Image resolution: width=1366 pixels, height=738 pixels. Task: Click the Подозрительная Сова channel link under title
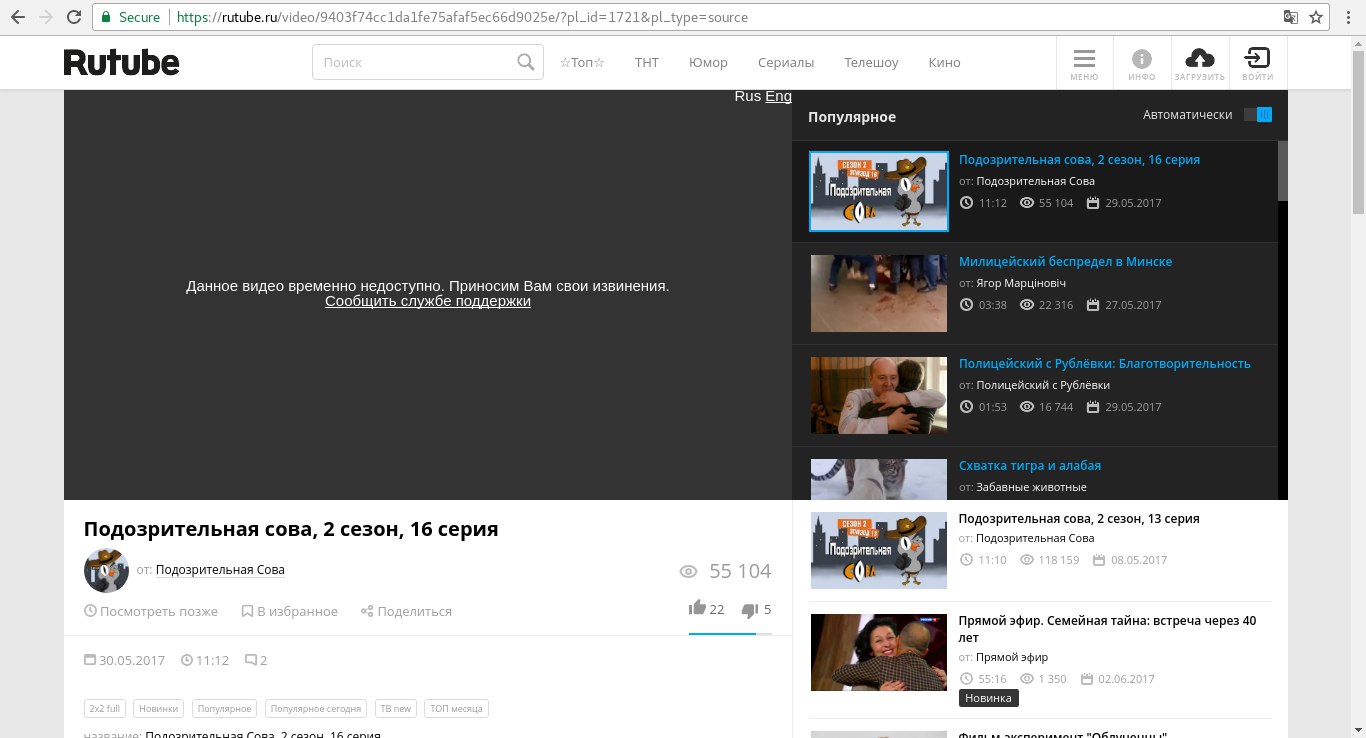tap(220, 570)
